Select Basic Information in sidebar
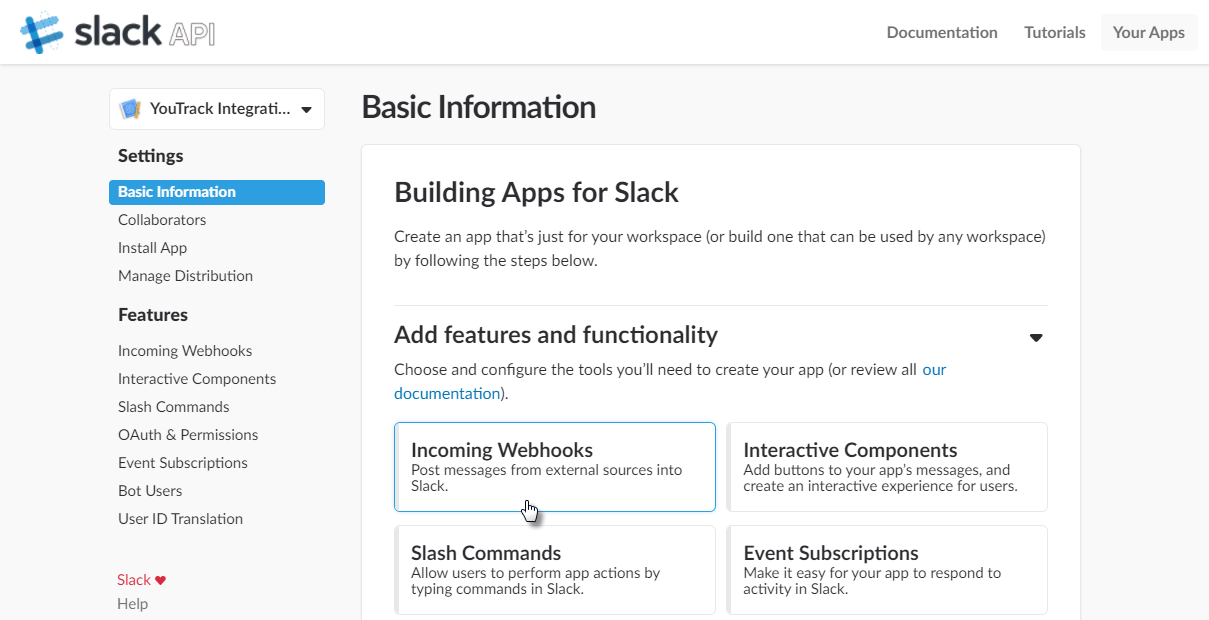Screen dimensions: 1209x620 click(x=177, y=192)
